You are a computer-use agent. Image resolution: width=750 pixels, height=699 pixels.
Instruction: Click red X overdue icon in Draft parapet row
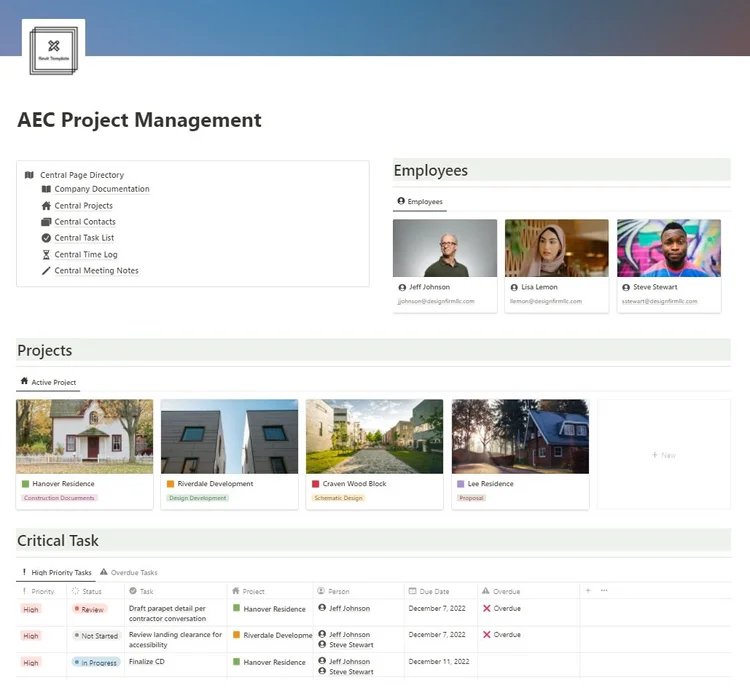[x=486, y=609]
